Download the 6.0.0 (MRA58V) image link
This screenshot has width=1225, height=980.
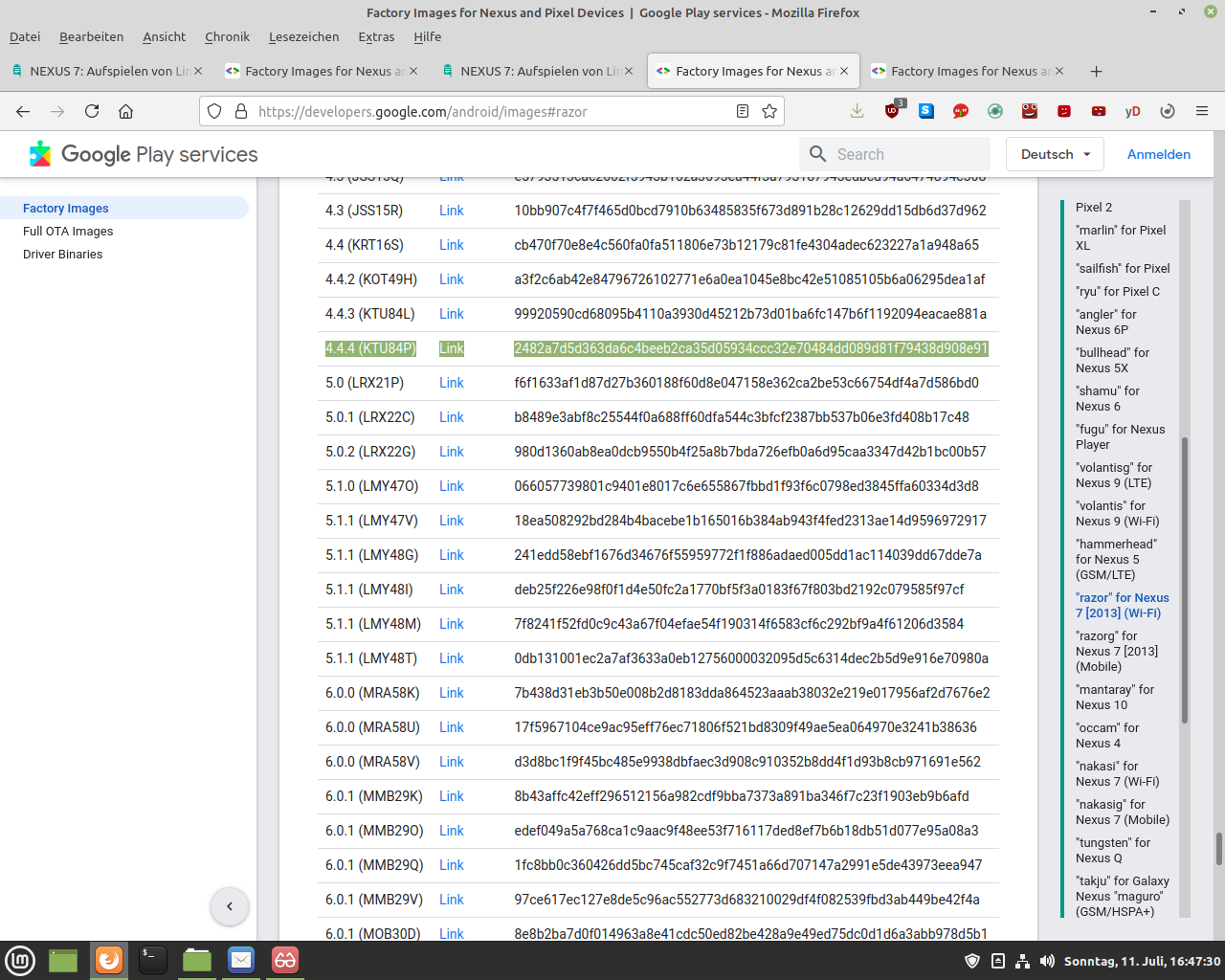tap(452, 762)
